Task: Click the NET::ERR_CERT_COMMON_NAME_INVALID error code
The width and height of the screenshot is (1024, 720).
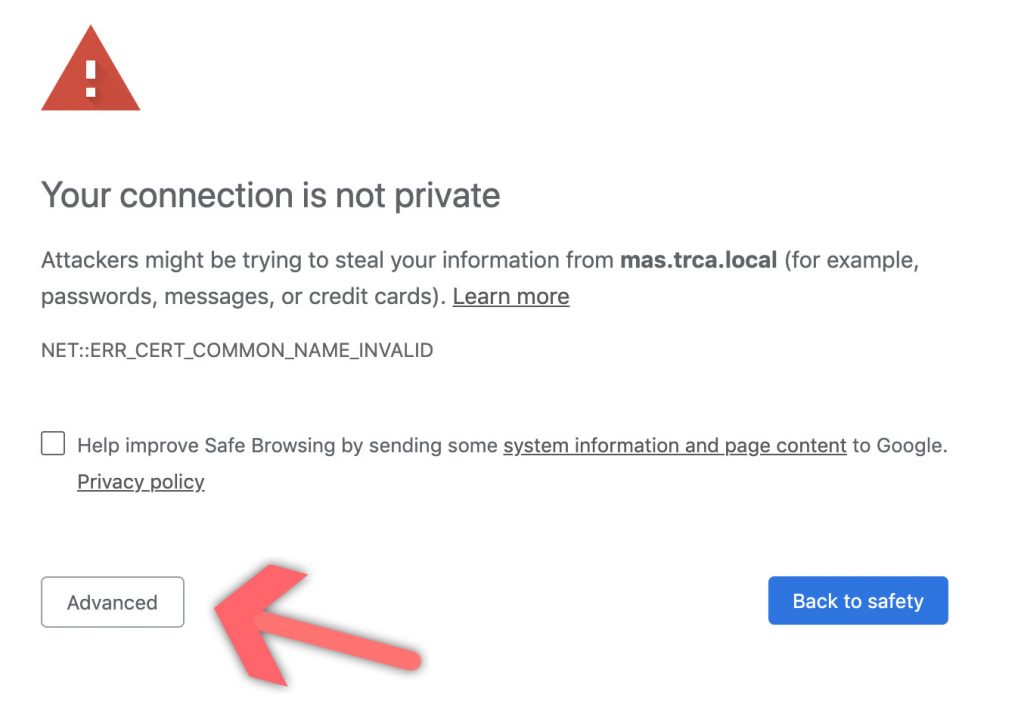Action: click(237, 350)
